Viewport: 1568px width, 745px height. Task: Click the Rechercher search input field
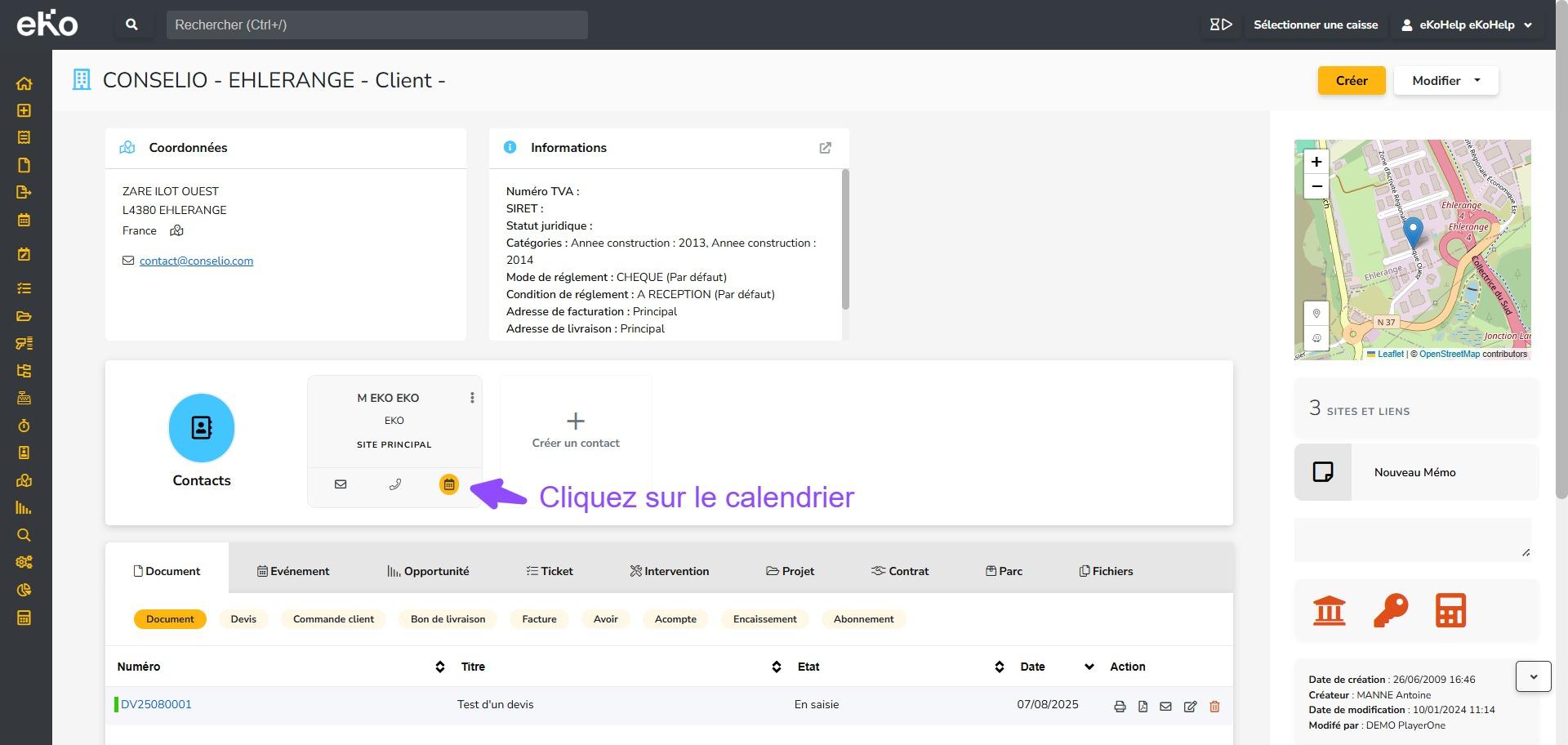tap(376, 25)
